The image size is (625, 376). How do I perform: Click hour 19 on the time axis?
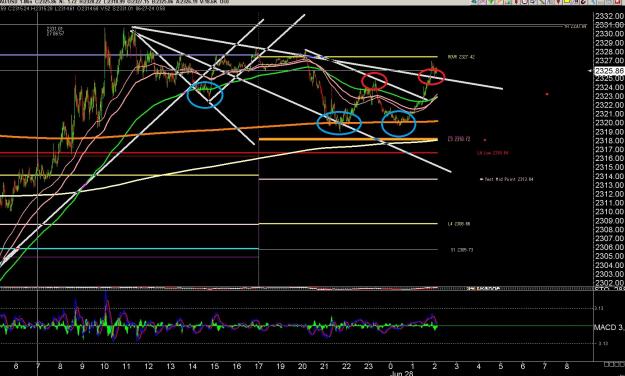281,366
